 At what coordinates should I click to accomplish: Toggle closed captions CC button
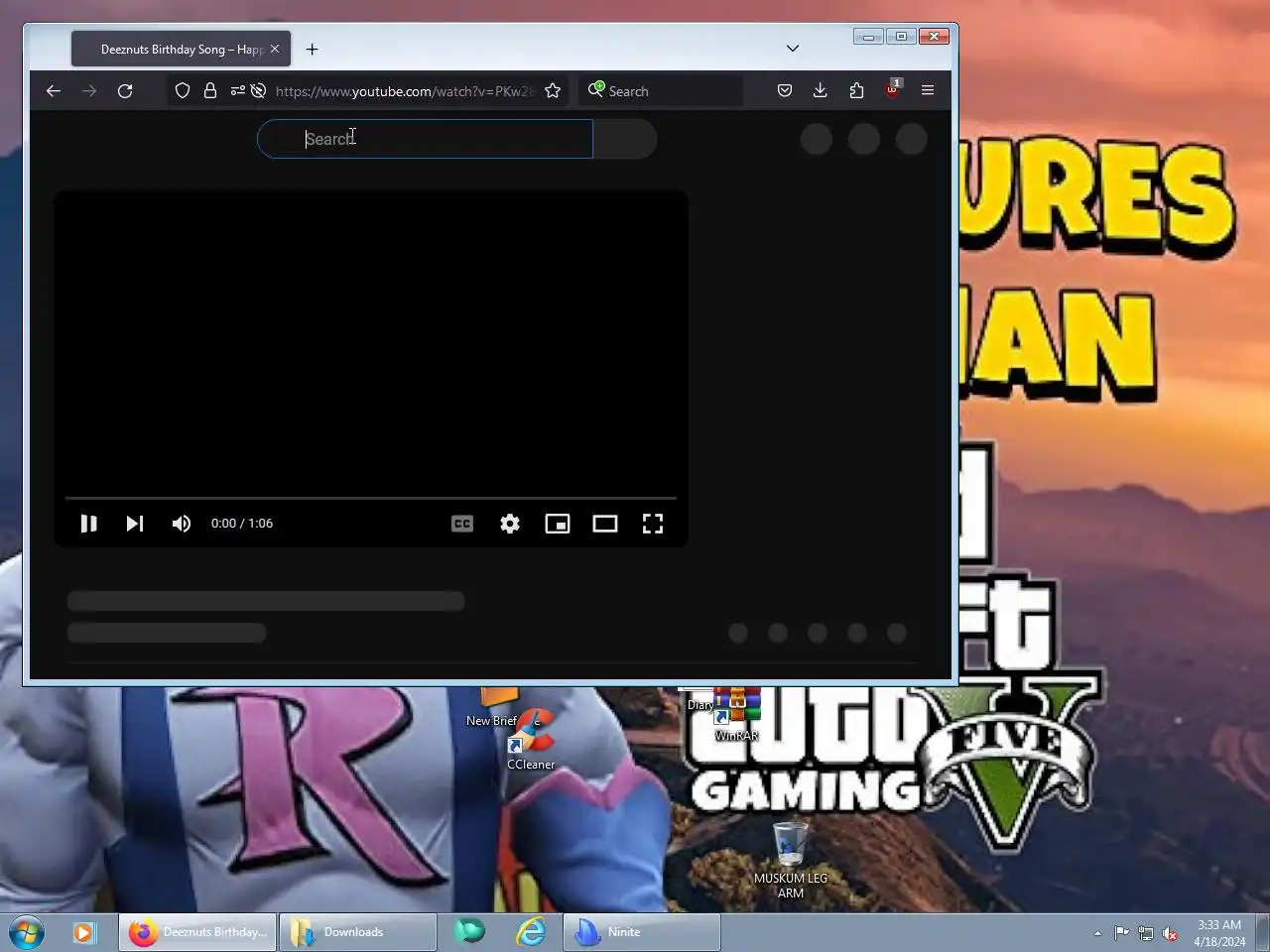click(462, 524)
